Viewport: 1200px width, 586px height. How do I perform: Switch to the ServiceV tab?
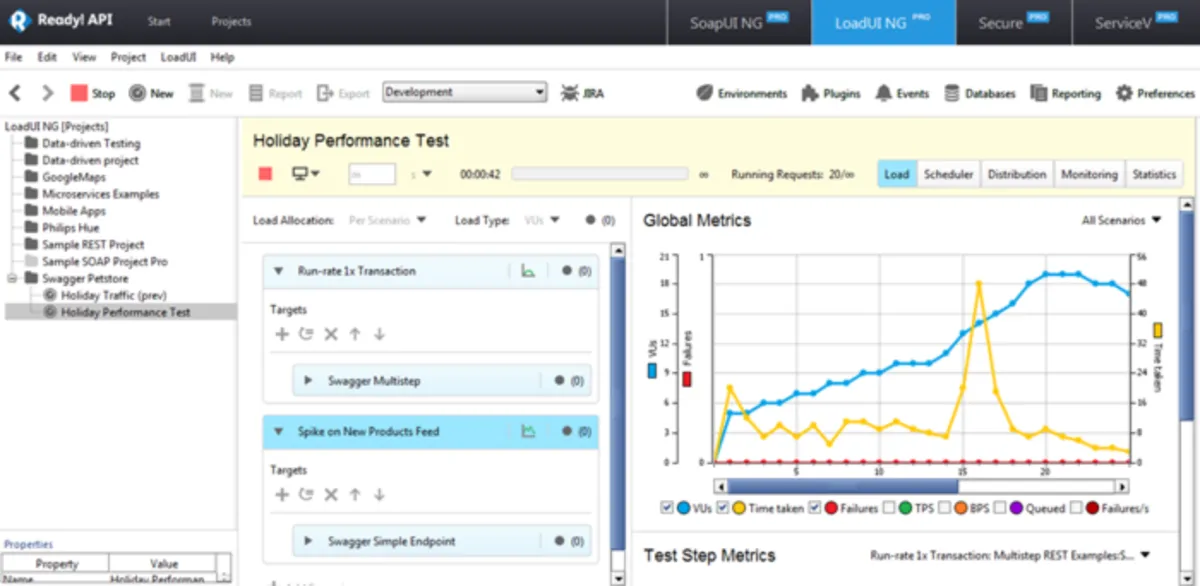click(1135, 22)
